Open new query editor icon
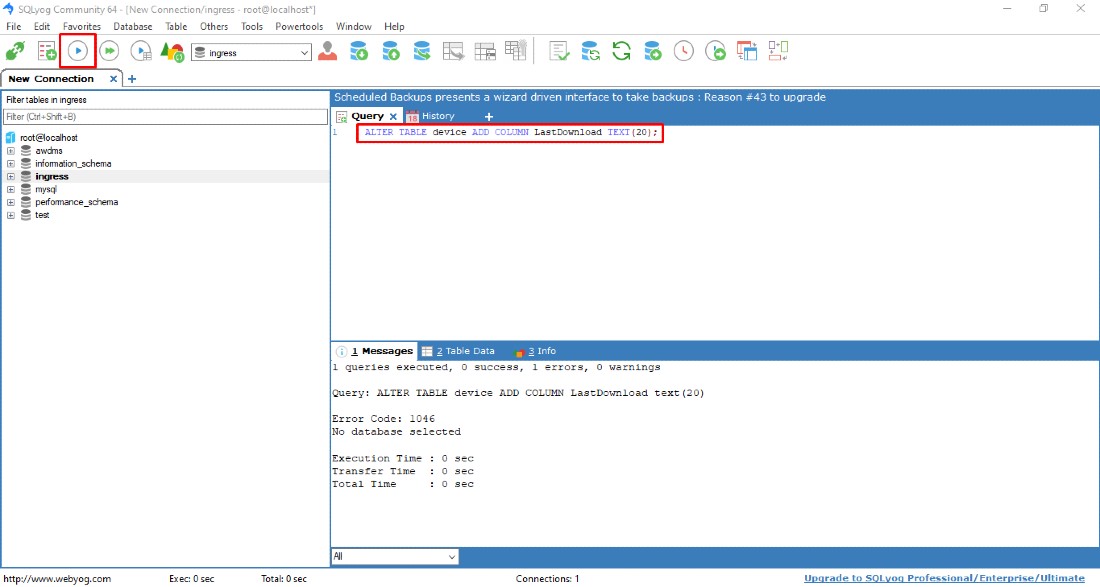1100x587 pixels. click(47, 51)
